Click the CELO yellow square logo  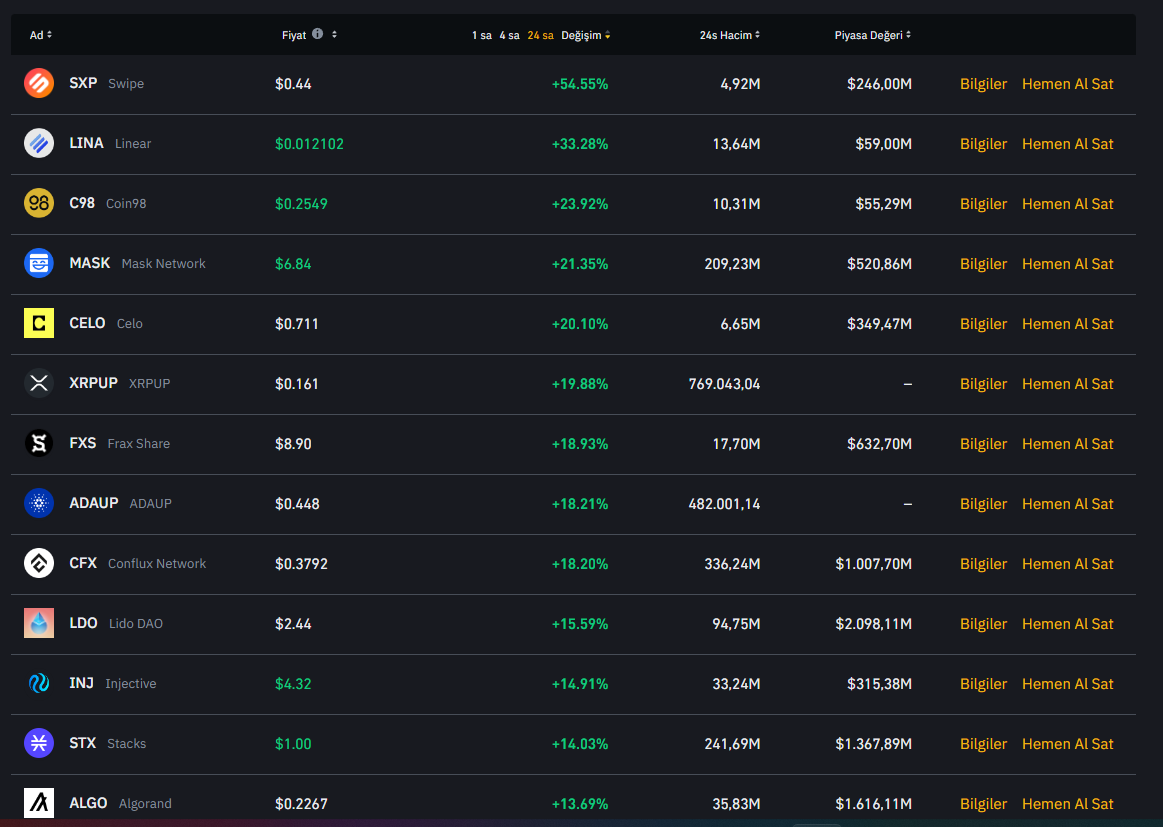pos(39,323)
